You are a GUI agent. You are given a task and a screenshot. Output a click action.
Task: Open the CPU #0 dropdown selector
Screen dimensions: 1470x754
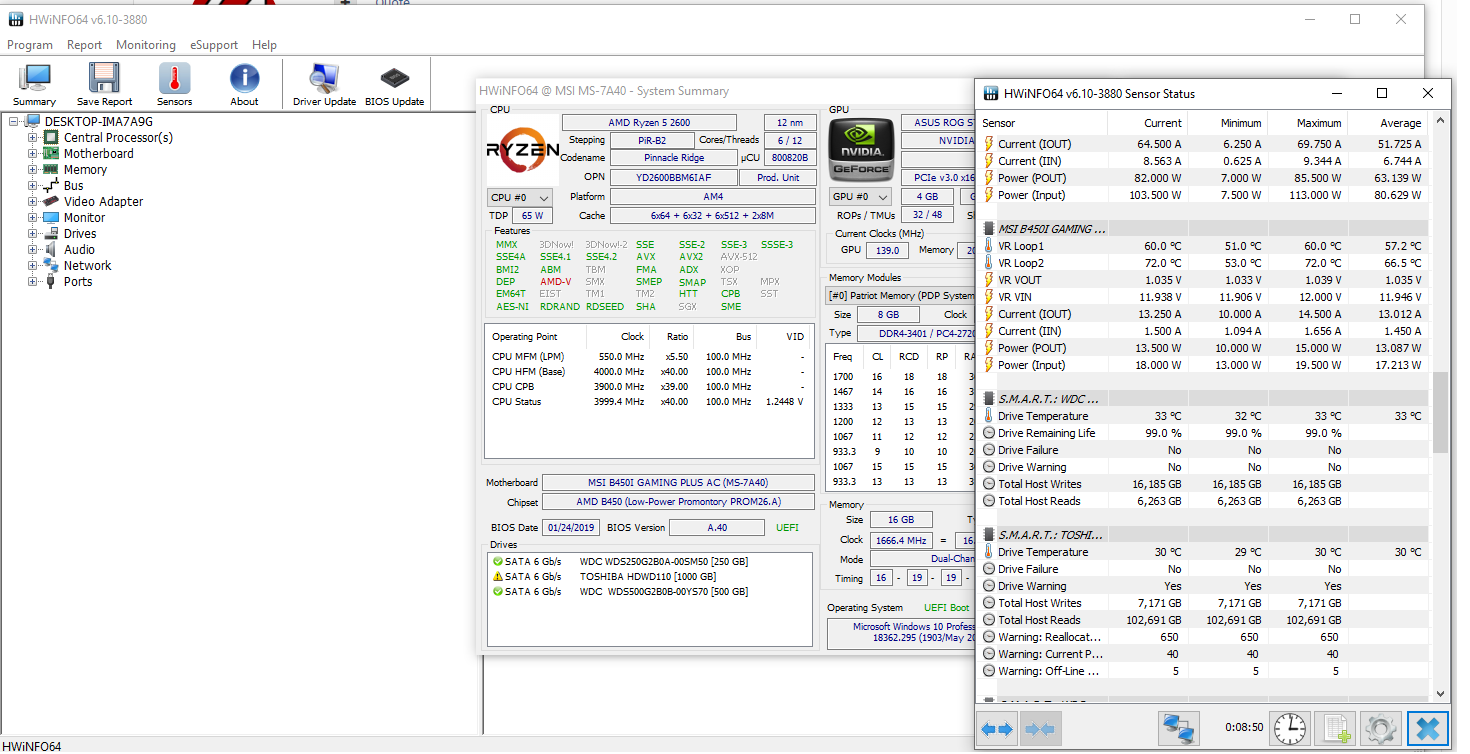pyautogui.click(x=519, y=197)
